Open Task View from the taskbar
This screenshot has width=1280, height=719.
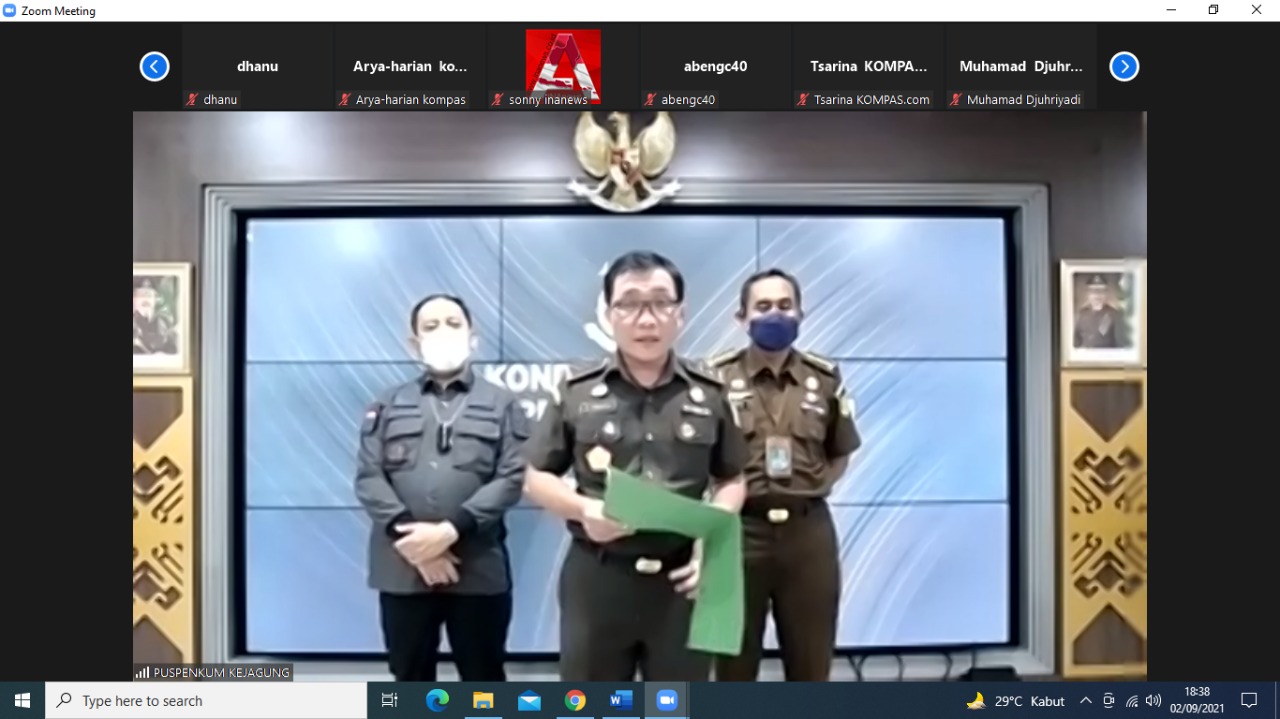click(x=390, y=701)
